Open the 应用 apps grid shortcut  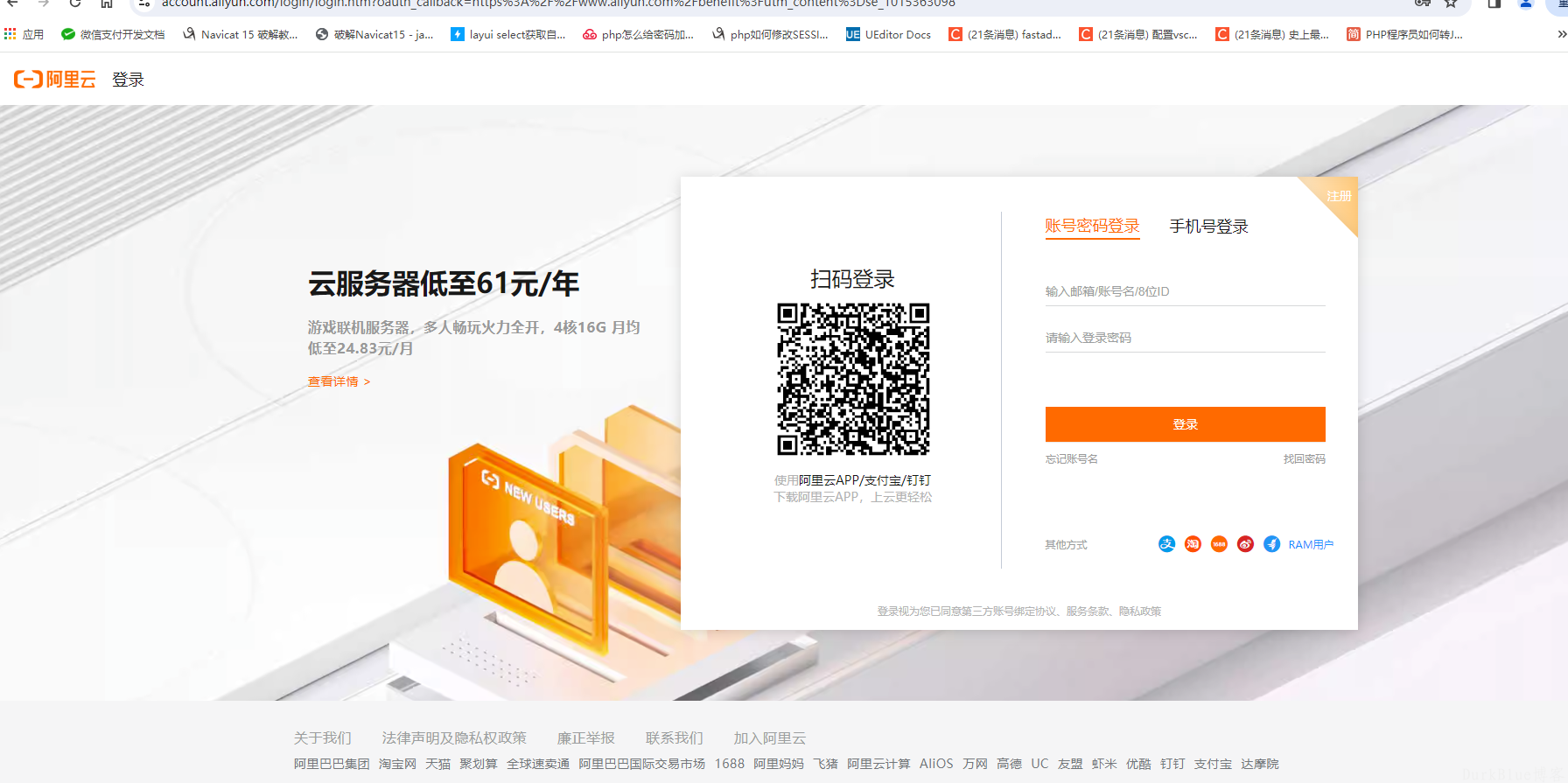[24, 35]
